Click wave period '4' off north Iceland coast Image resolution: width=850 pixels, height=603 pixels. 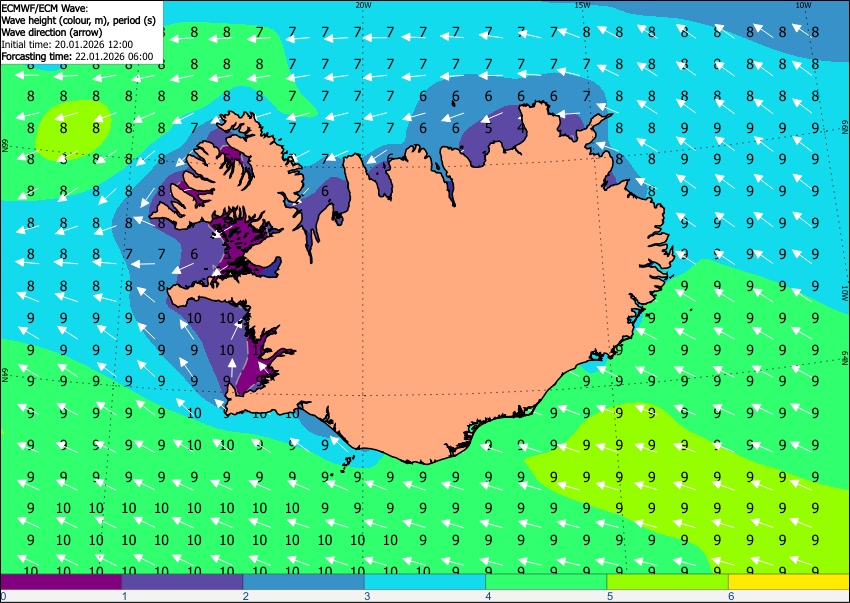pyautogui.click(x=521, y=129)
